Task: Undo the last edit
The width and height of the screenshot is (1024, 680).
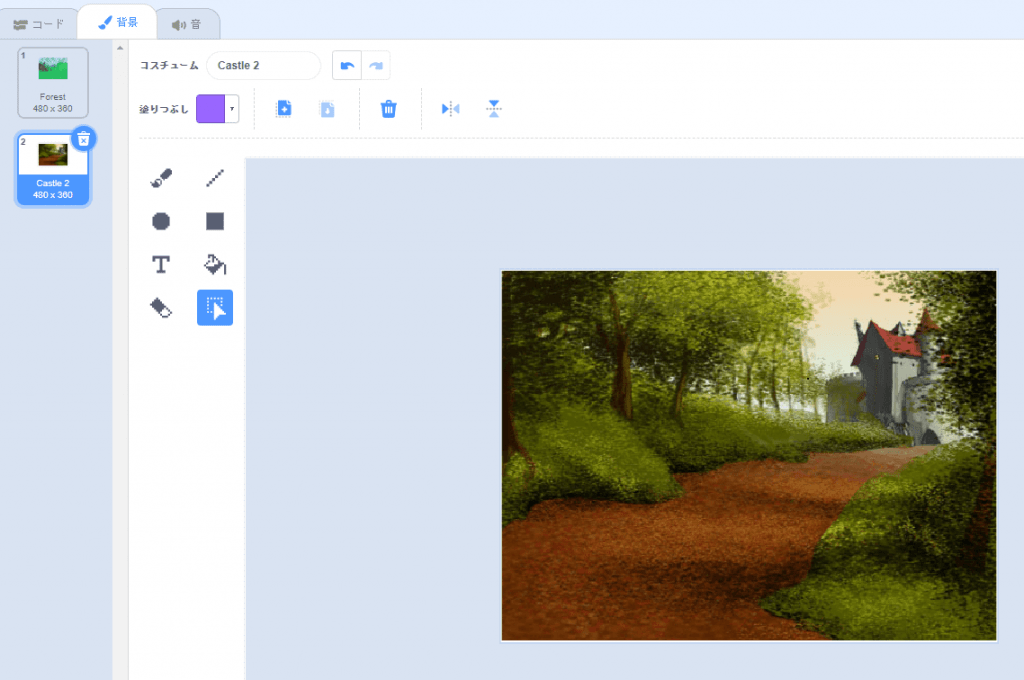Action: coord(347,66)
